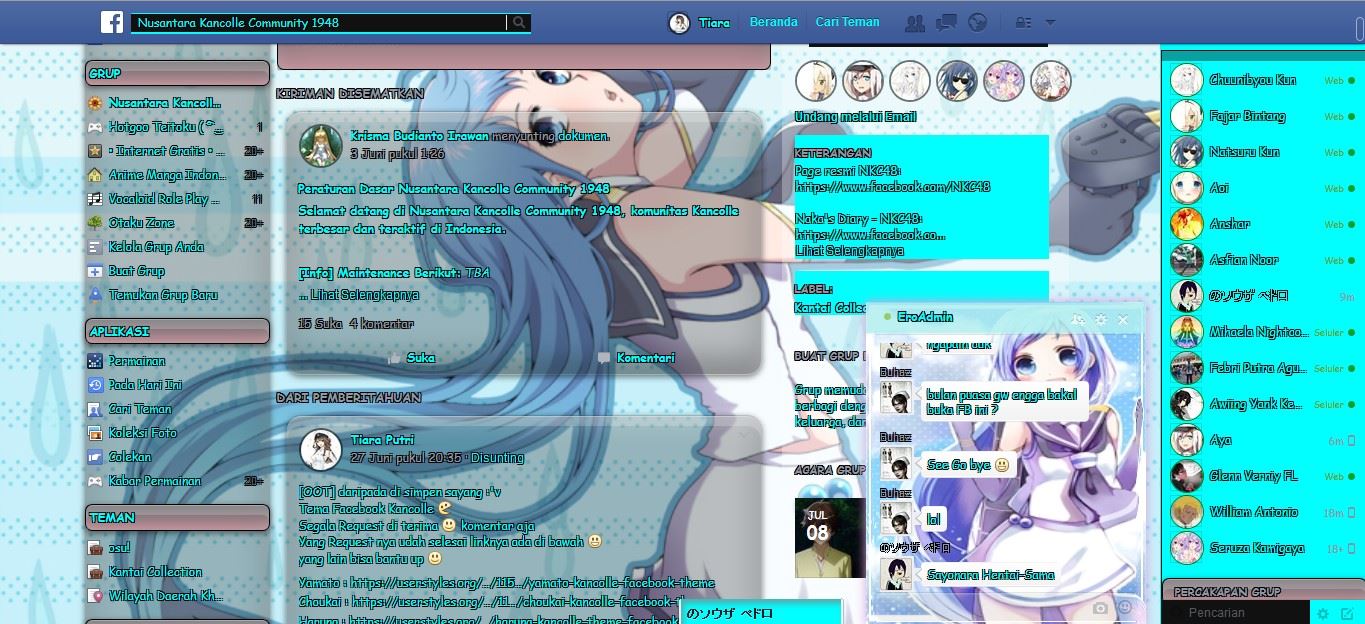Open the messages icon in top bar
Screen dimensions: 1365x624
pyautogui.click(x=946, y=22)
